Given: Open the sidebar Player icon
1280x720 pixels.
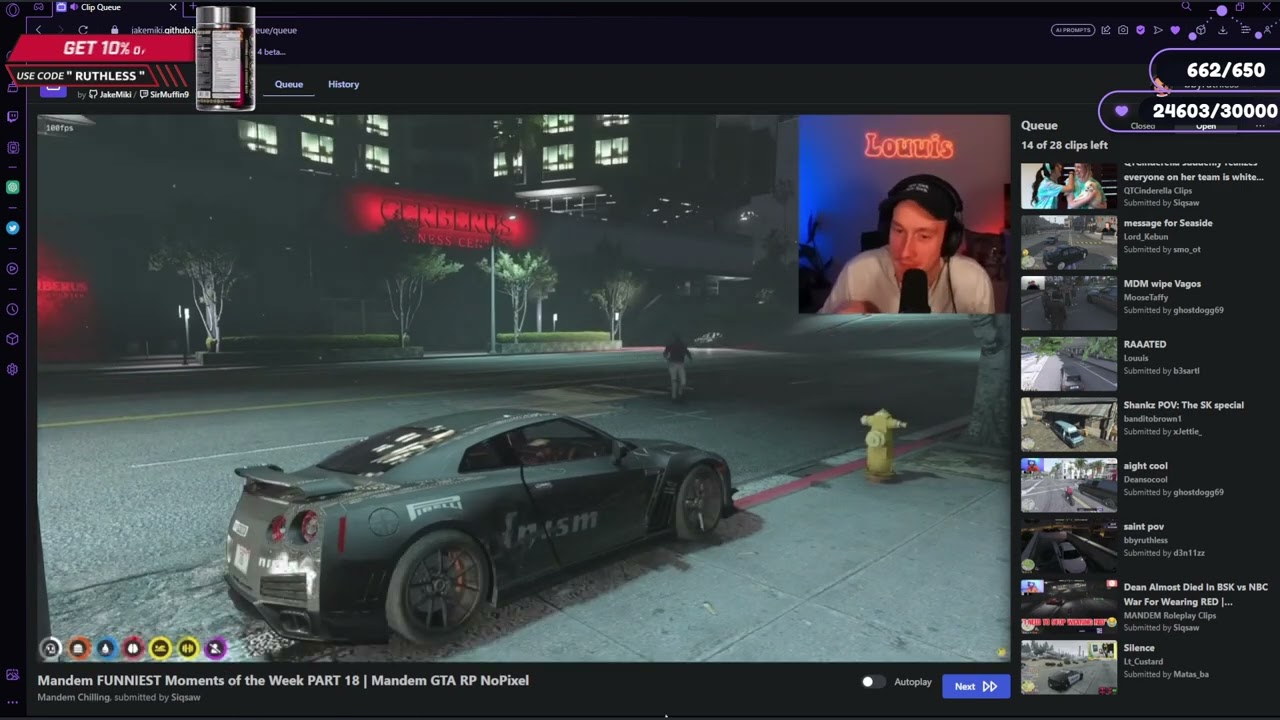Looking at the screenshot, I should (x=12, y=268).
